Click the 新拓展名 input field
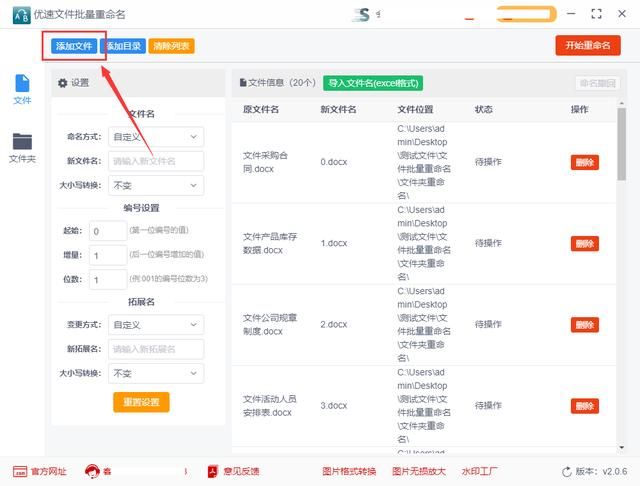Screen dimensions: 640x486 pyautogui.click(x=156, y=349)
